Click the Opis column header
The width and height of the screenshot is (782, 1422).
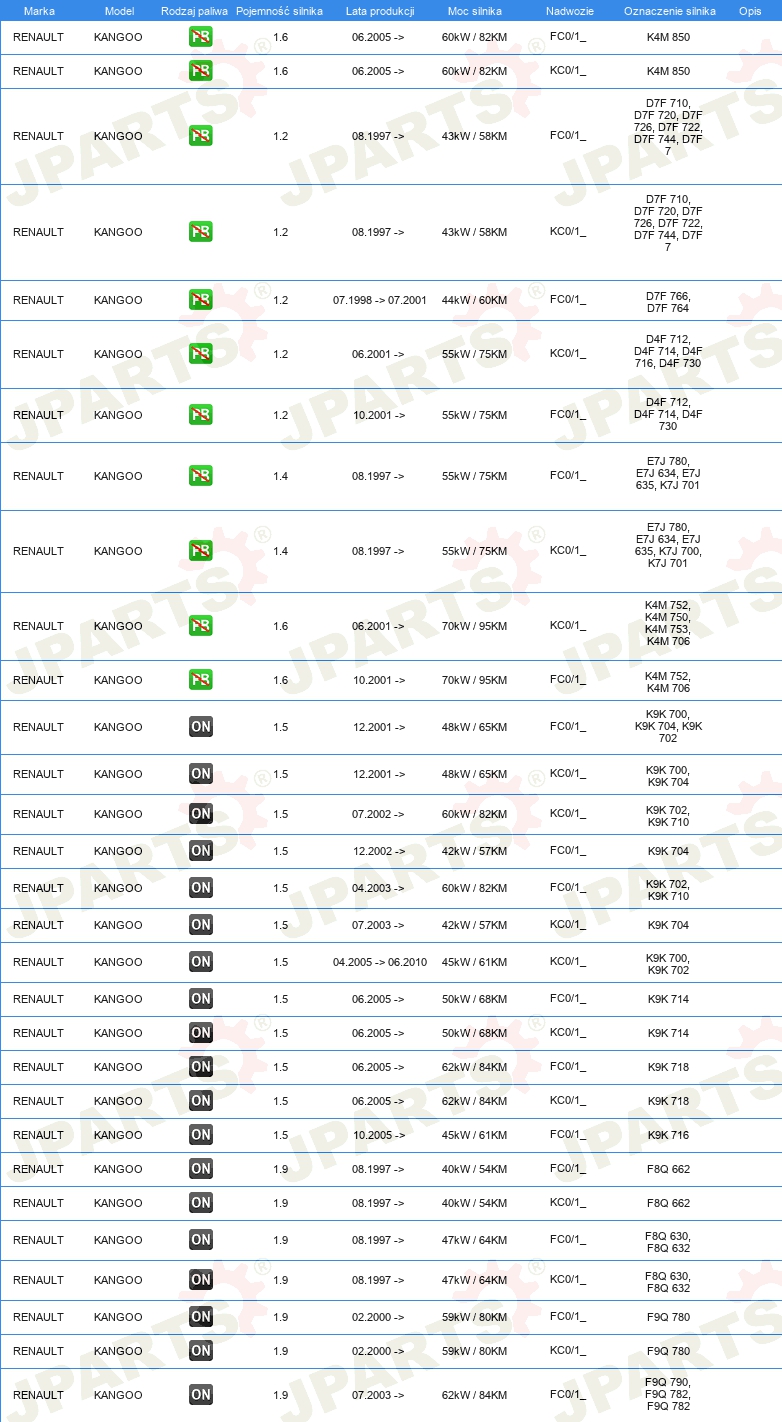coord(749,11)
